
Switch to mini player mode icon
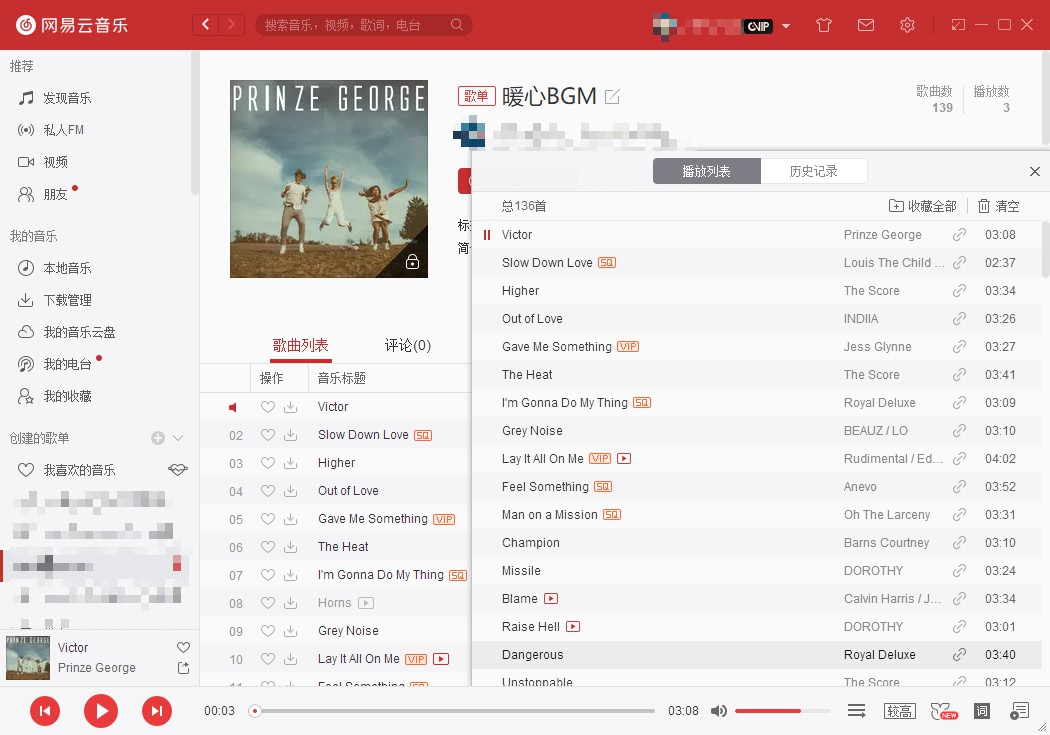[958, 25]
